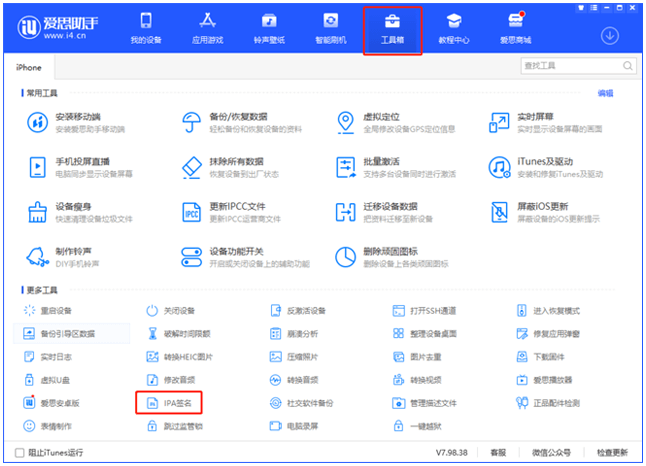Click the 制作铃声 ringtone maker icon
The height and width of the screenshot is (466, 646).
pyautogui.click(x=37, y=255)
